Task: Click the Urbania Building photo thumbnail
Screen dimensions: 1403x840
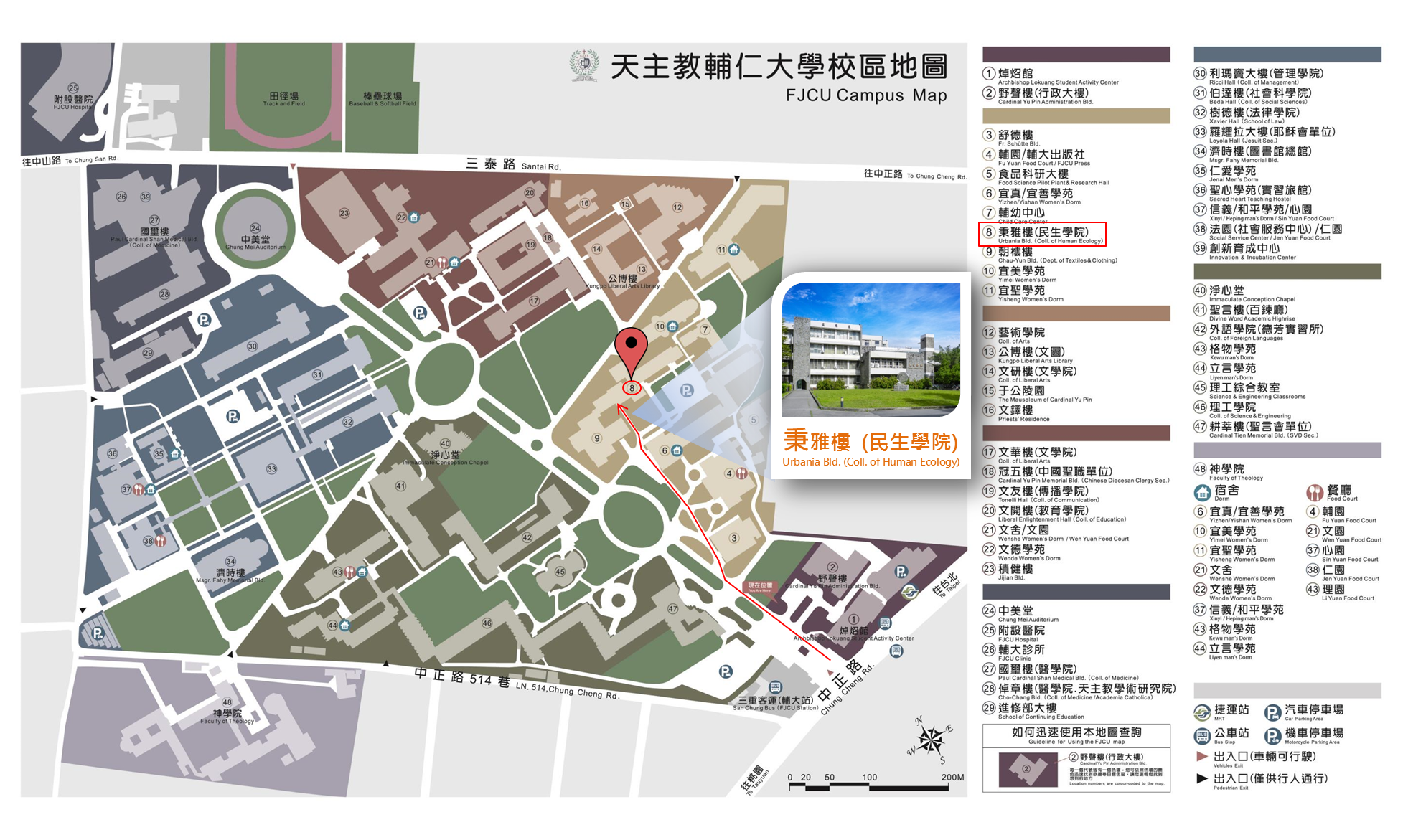Action: pos(871,349)
